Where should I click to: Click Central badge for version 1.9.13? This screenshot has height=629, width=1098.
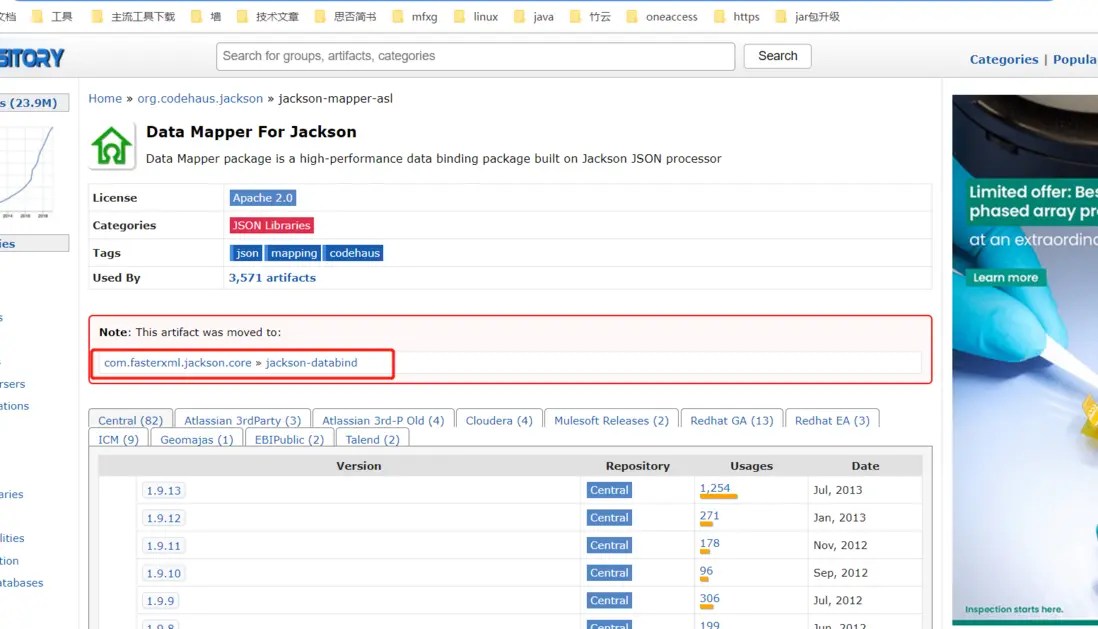point(609,490)
